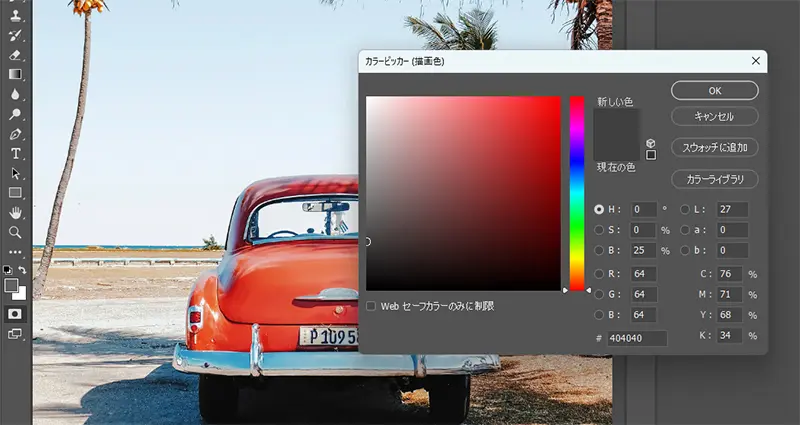
Task: Click the Y yellow field showing 68
Action: coord(730,315)
